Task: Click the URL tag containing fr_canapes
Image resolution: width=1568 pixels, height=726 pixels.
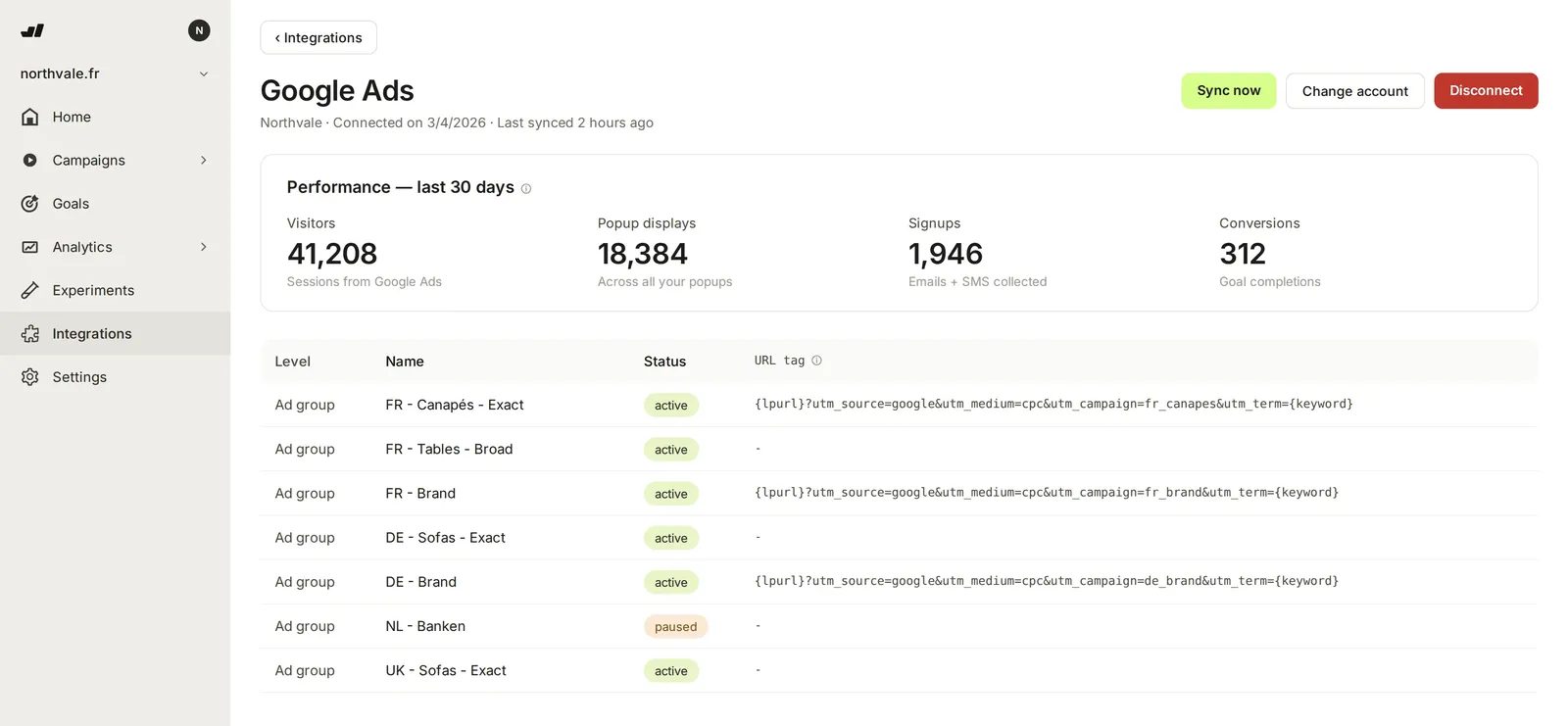Action: 1053,404
